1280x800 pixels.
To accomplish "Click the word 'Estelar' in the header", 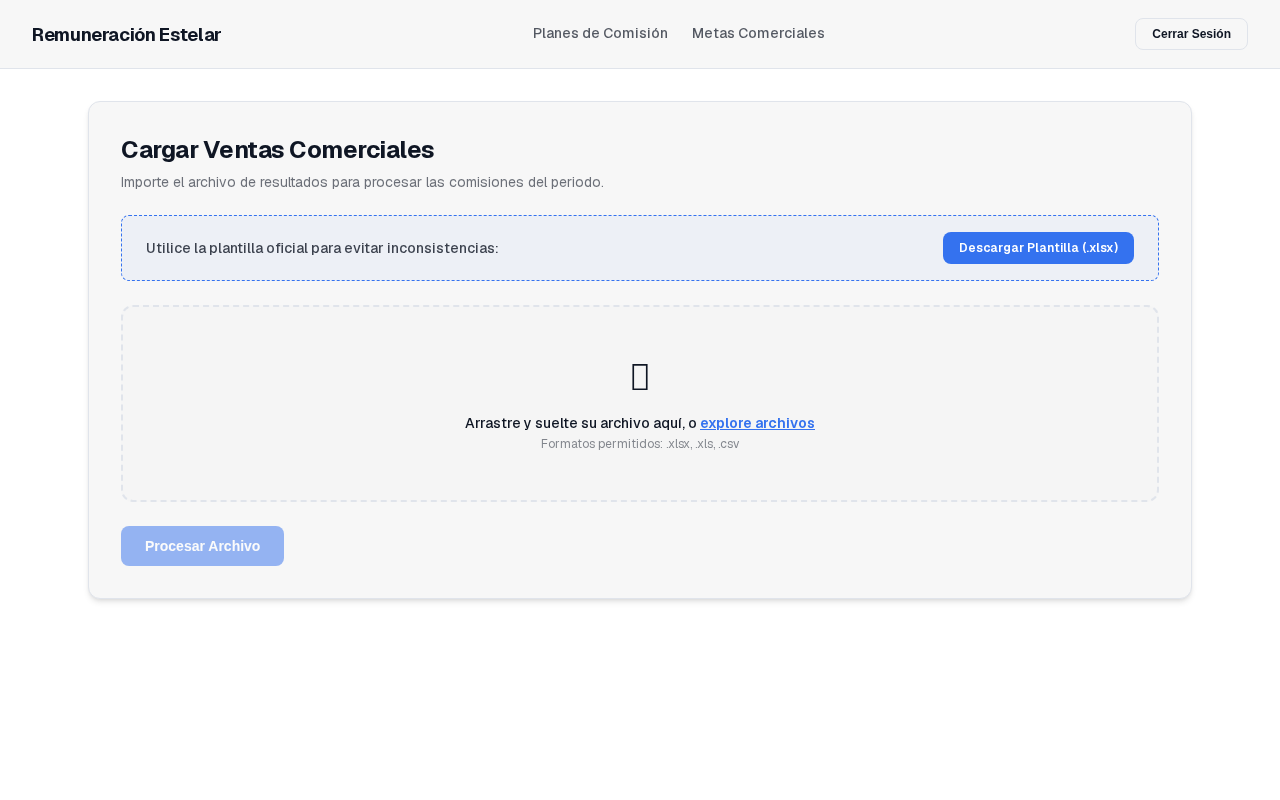I will [190, 35].
